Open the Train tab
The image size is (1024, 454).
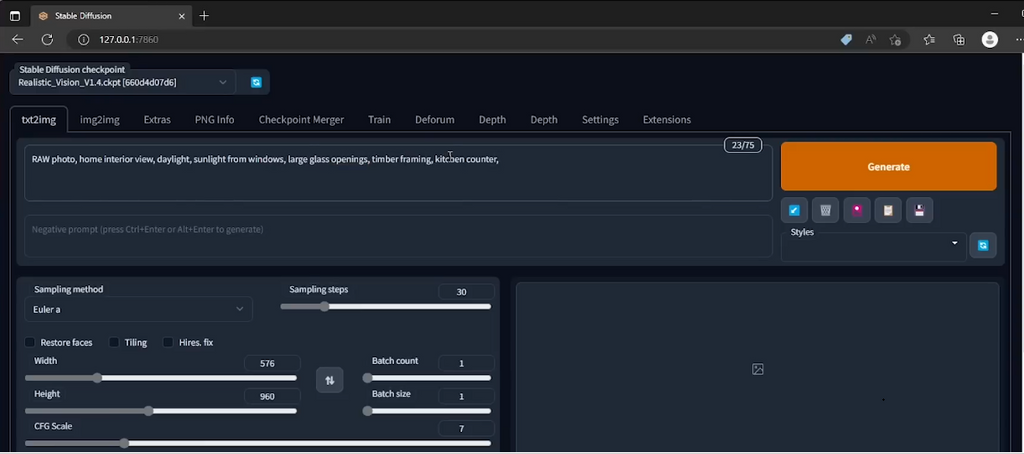(379, 120)
